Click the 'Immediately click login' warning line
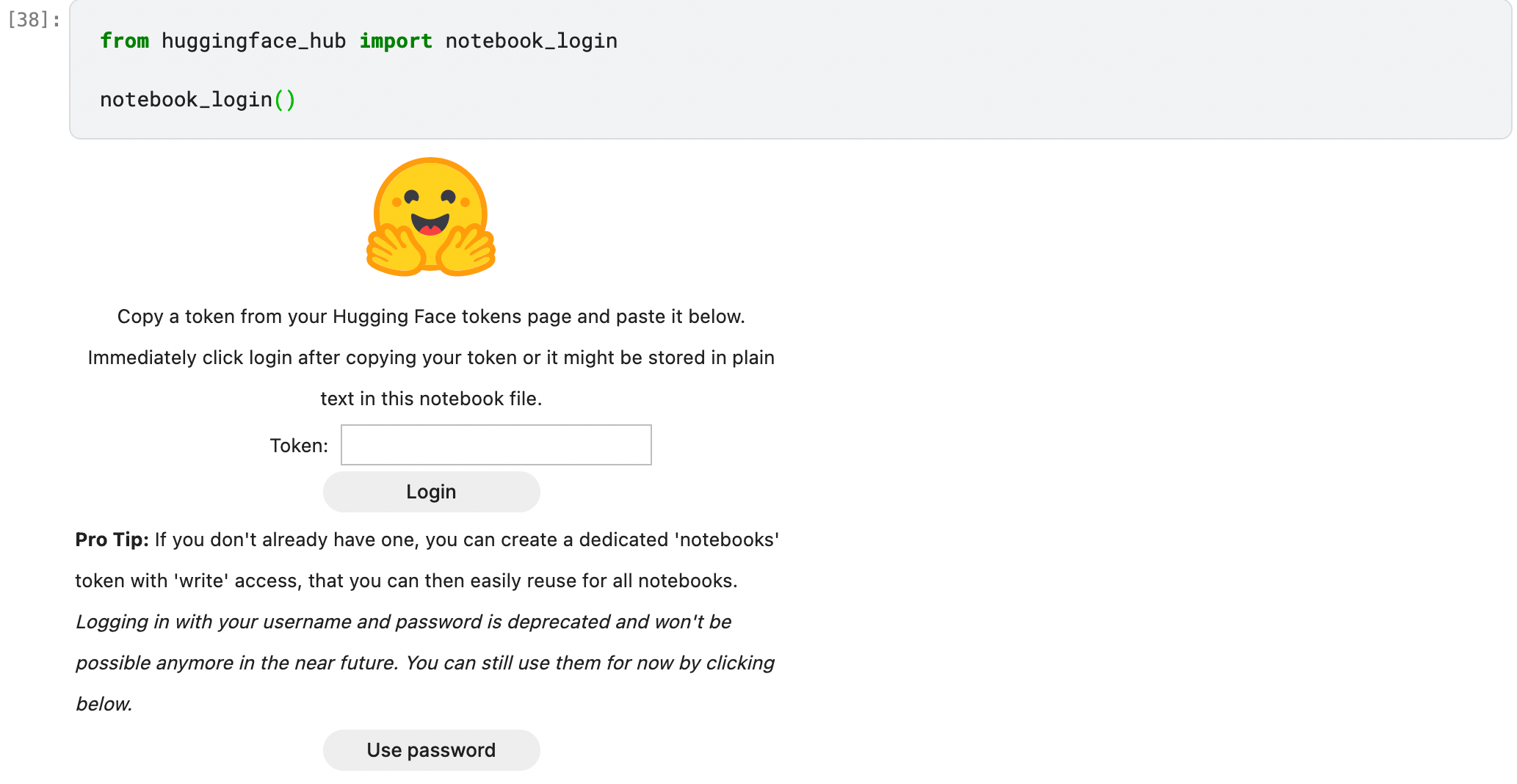 tap(431, 357)
